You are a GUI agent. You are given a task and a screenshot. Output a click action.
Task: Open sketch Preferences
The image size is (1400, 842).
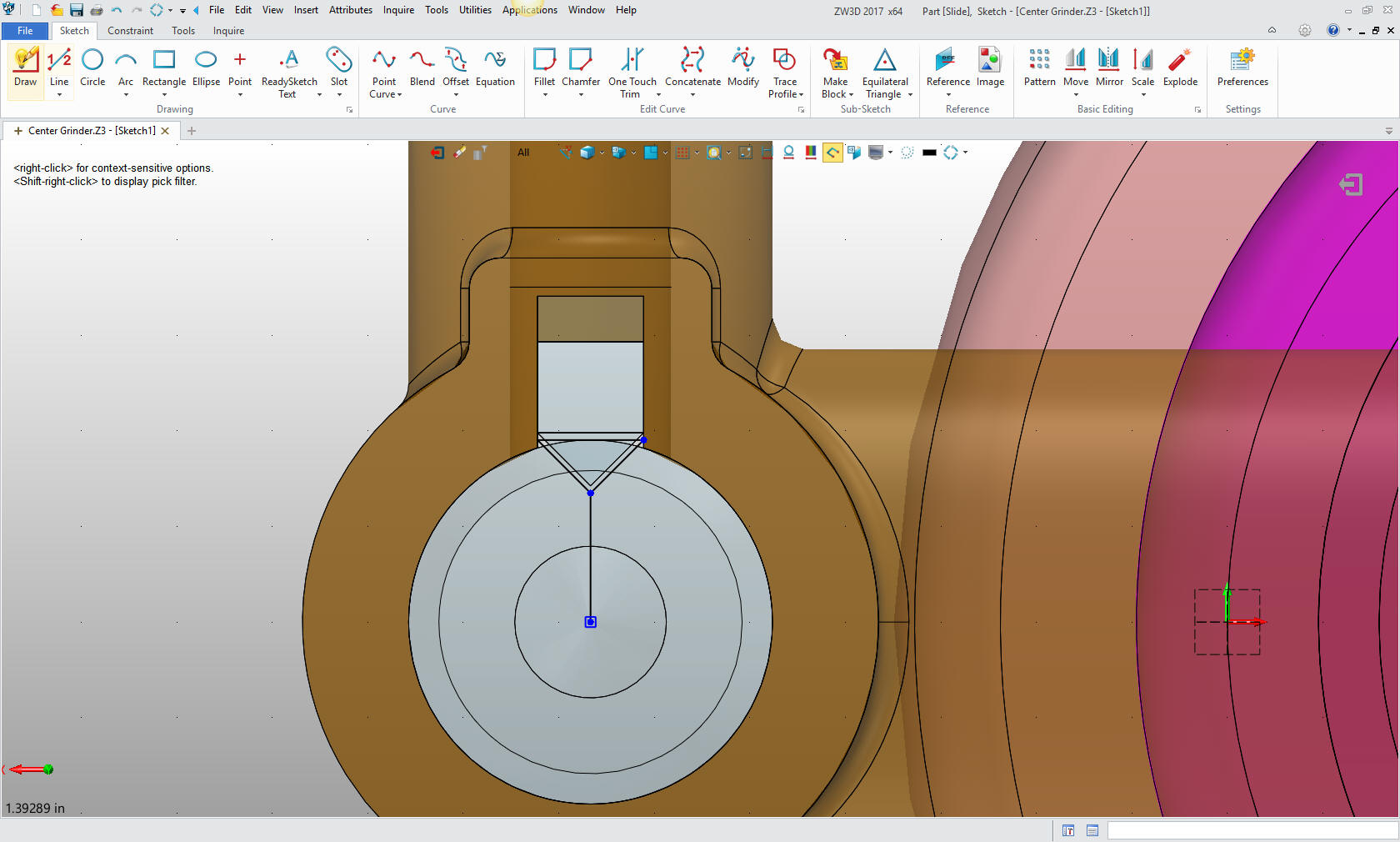coord(1242,68)
